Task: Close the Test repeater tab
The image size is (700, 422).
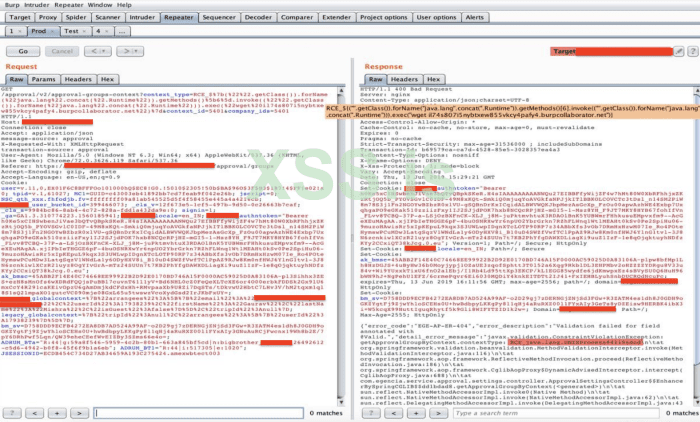Action: pyautogui.click(x=84, y=31)
